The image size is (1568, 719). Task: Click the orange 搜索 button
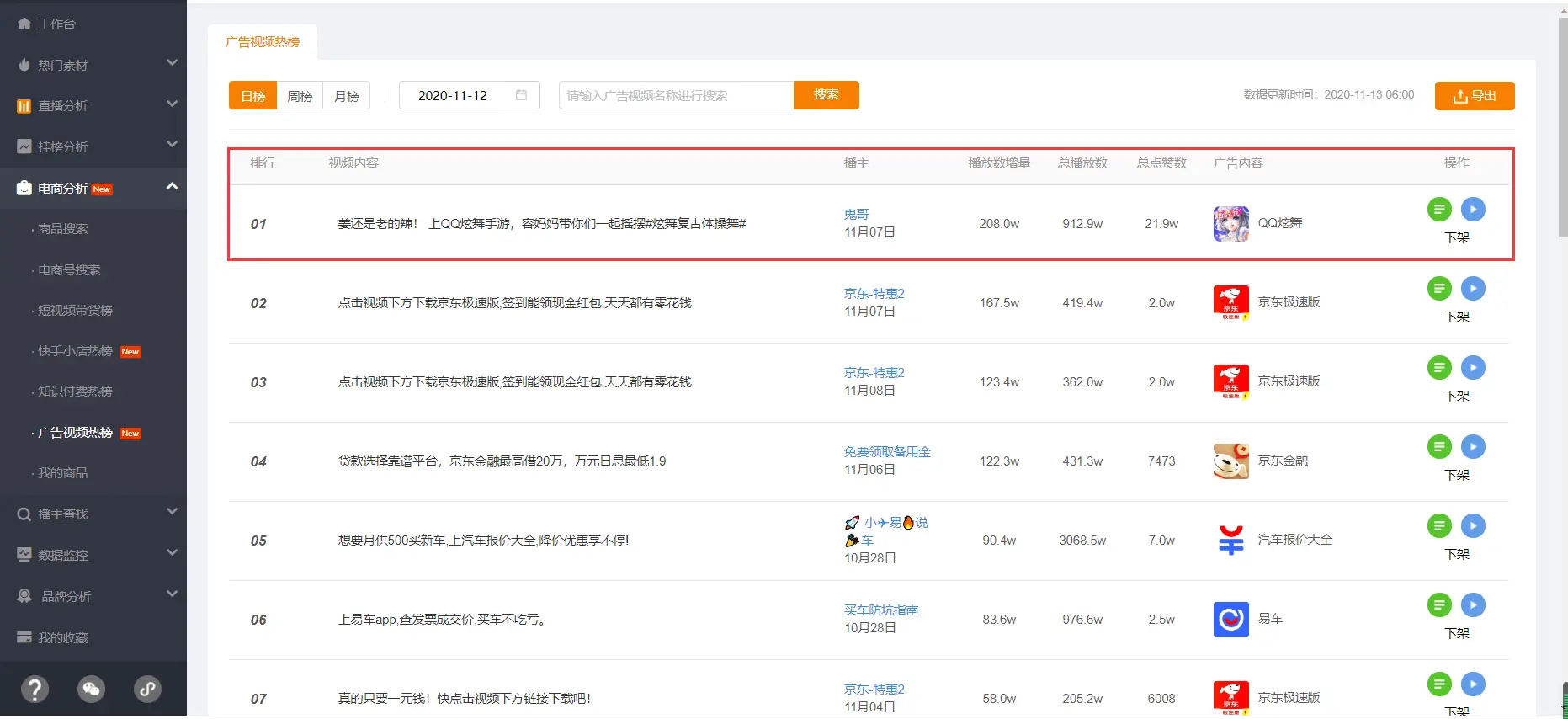coord(826,95)
